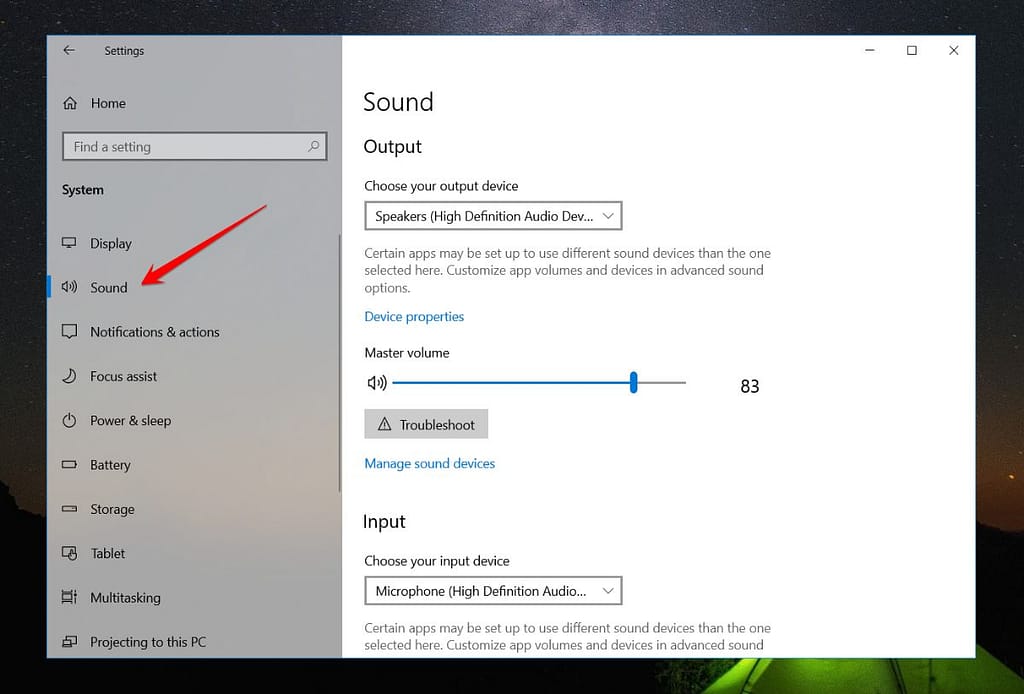Image resolution: width=1024 pixels, height=694 pixels.
Task: Click the Sound speaker icon in sidebar
Action: tap(69, 287)
